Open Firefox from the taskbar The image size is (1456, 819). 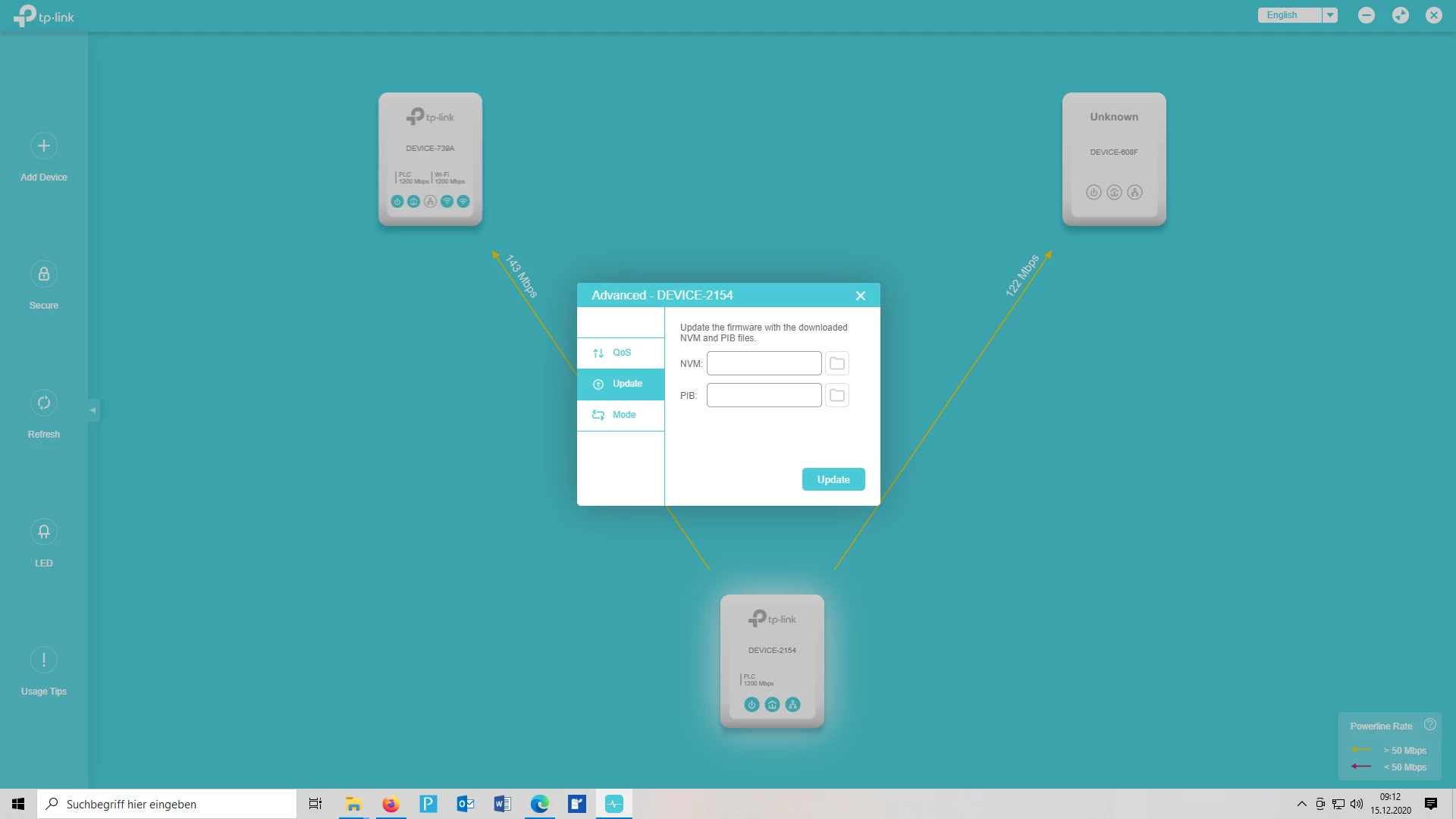[x=391, y=804]
